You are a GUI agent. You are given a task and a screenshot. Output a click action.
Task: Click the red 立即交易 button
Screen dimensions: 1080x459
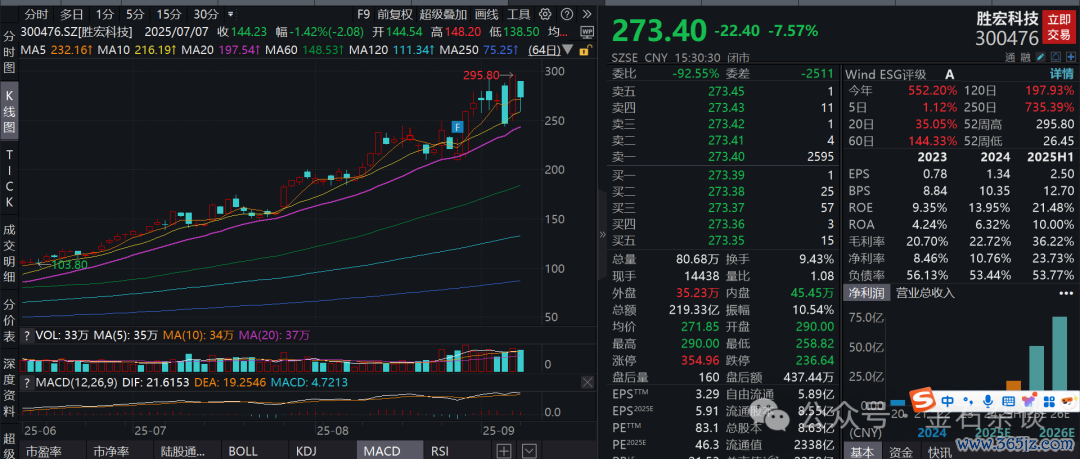click(1059, 28)
